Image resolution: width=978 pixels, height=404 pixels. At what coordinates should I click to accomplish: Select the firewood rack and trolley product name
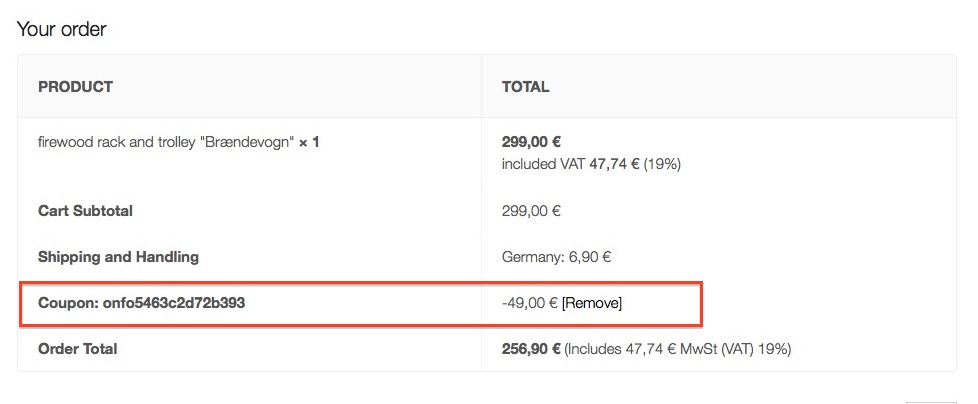[166, 143]
